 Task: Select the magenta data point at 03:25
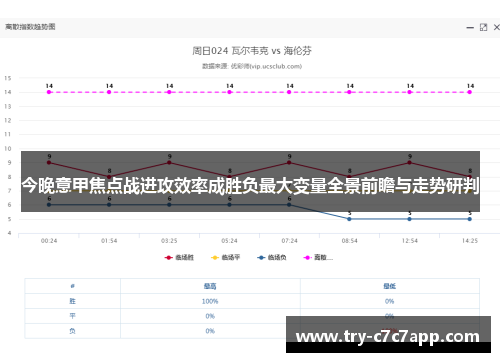pyautogui.click(x=169, y=92)
